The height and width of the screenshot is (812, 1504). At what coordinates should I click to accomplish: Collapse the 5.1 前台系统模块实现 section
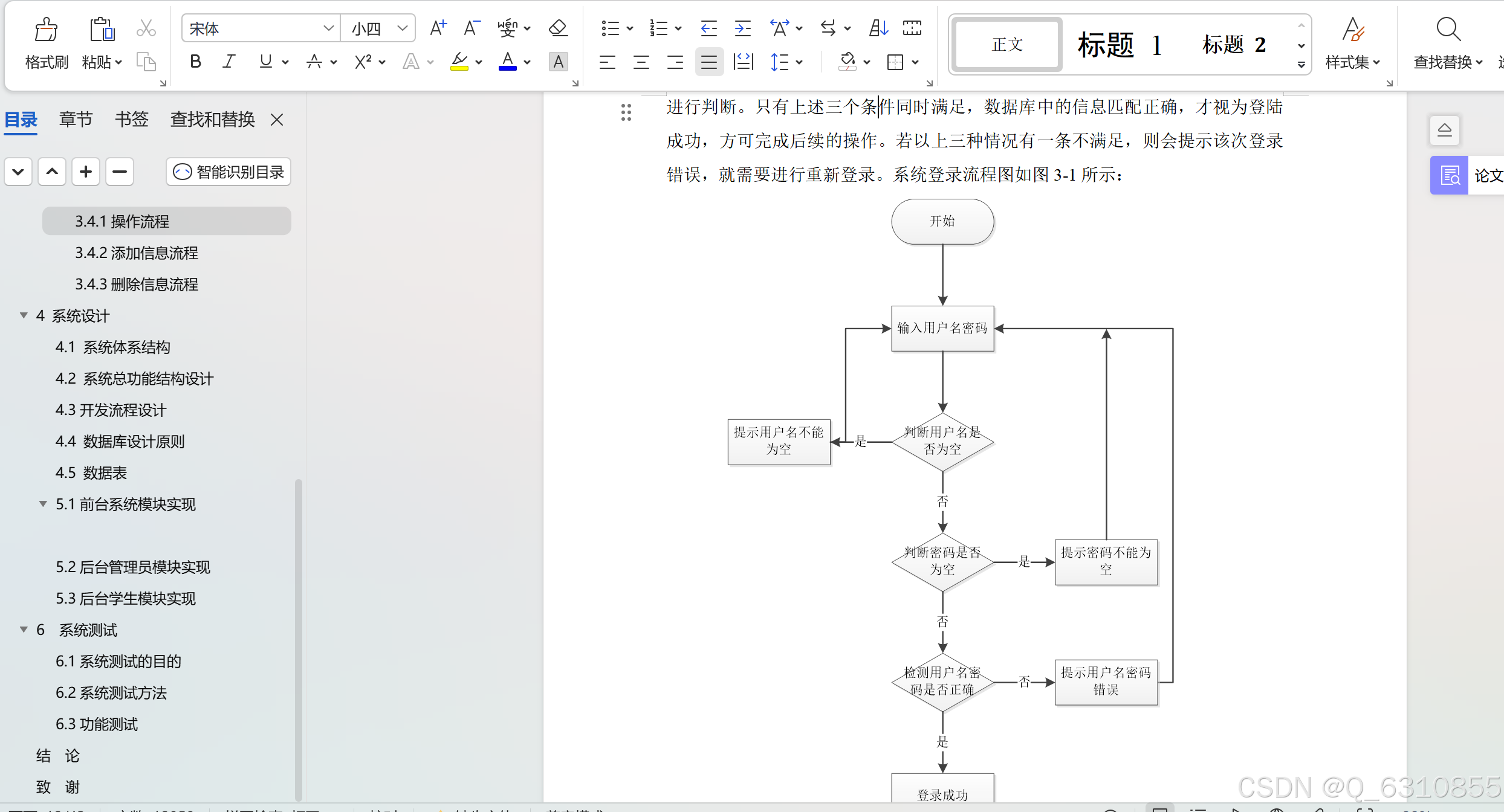pyautogui.click(x=43, y=504)
